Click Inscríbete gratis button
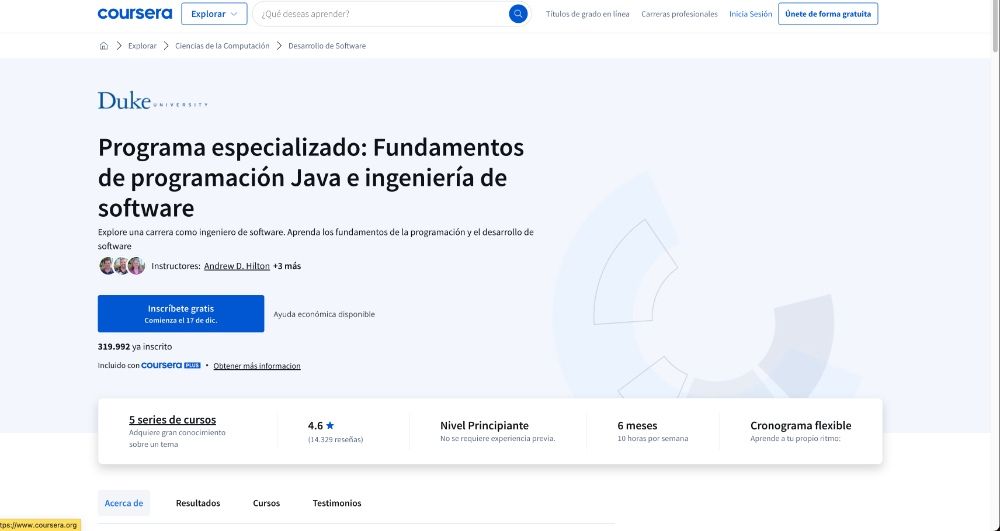 pyautogui.click(x=180, y=314)
